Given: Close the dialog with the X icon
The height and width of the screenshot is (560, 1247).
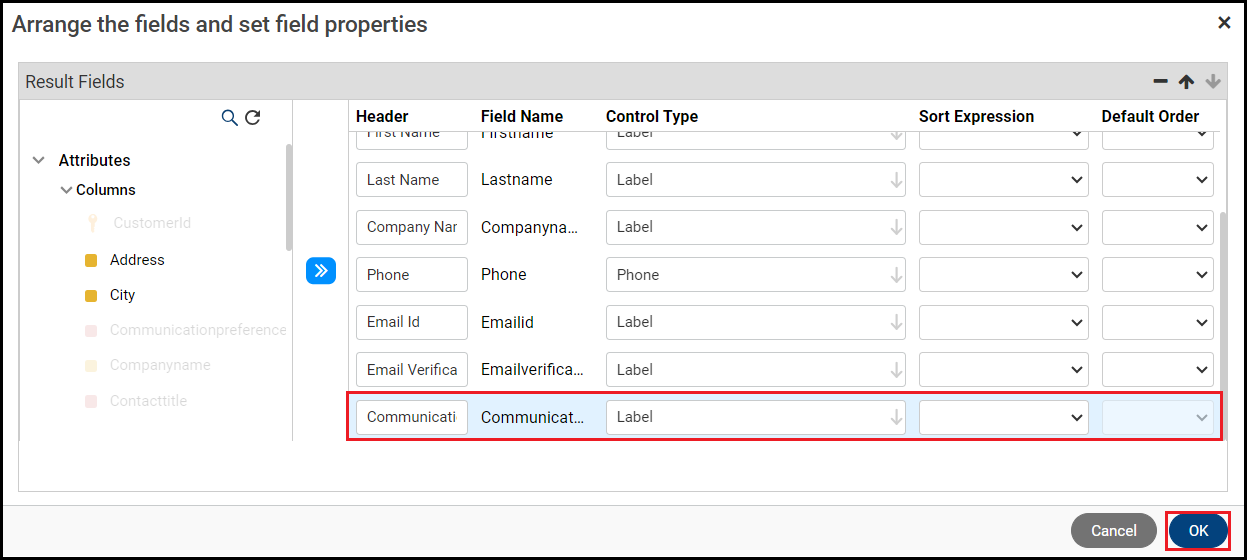Looking at the screenshot, I should coord(1224,23).
